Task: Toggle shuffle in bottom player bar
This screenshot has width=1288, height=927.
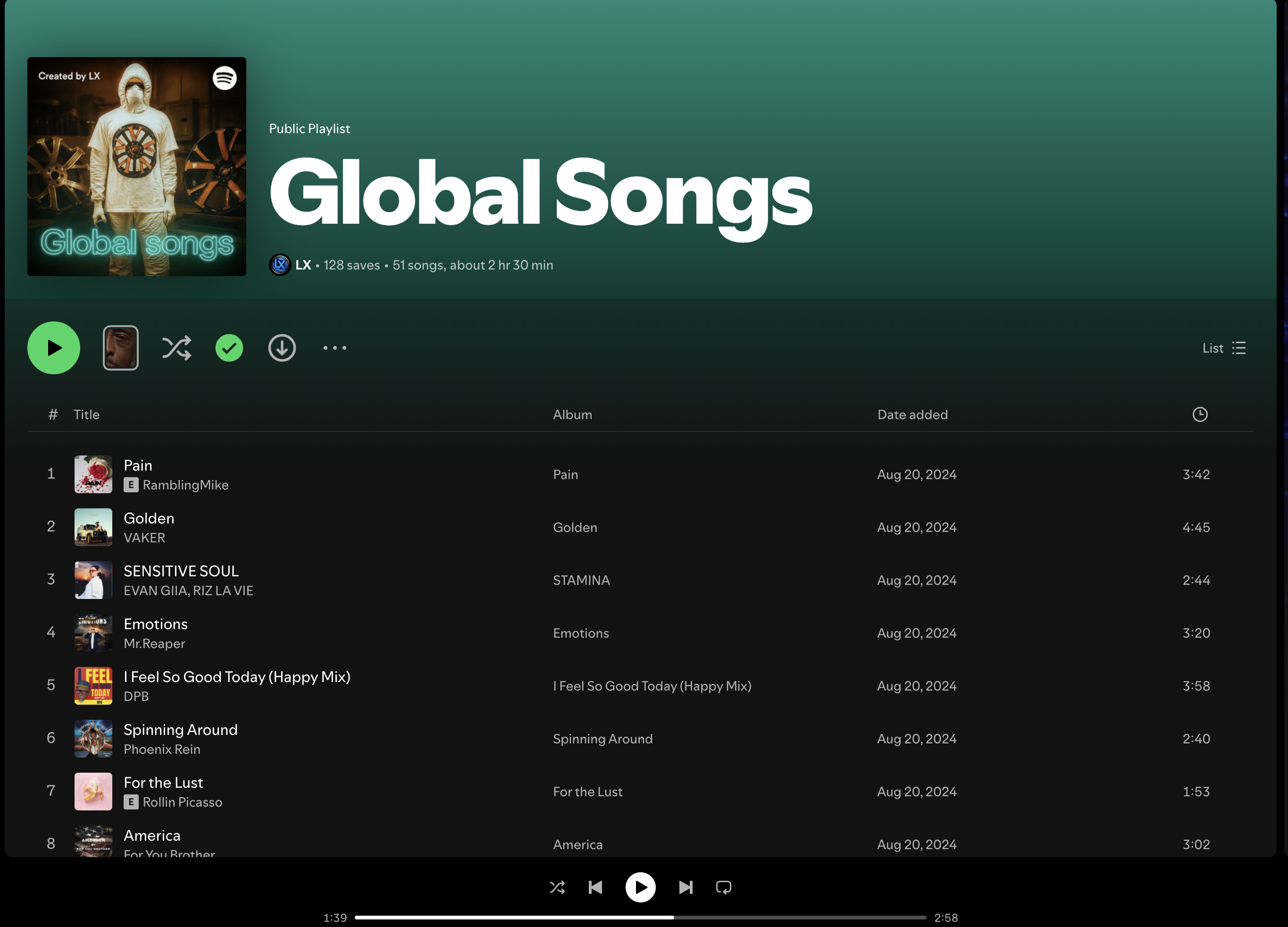Action: tap(557, 887)
